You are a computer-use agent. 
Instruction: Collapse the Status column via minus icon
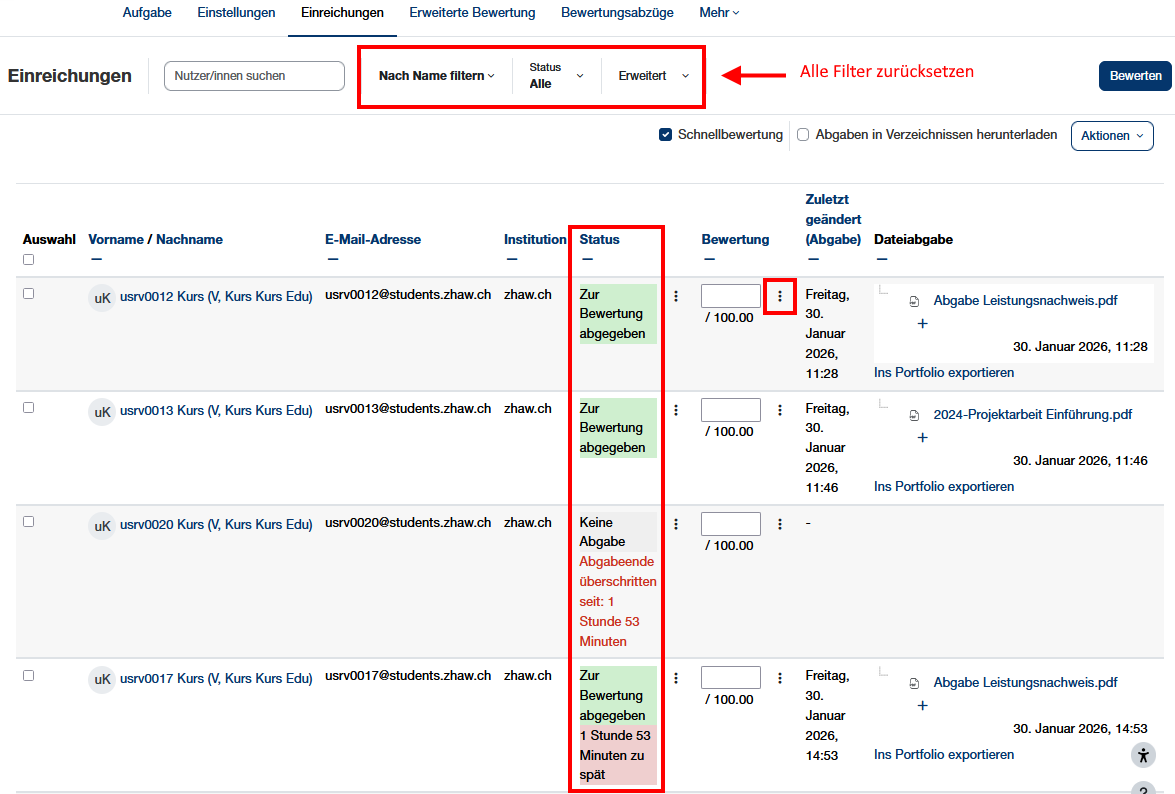tap(586, 260)
